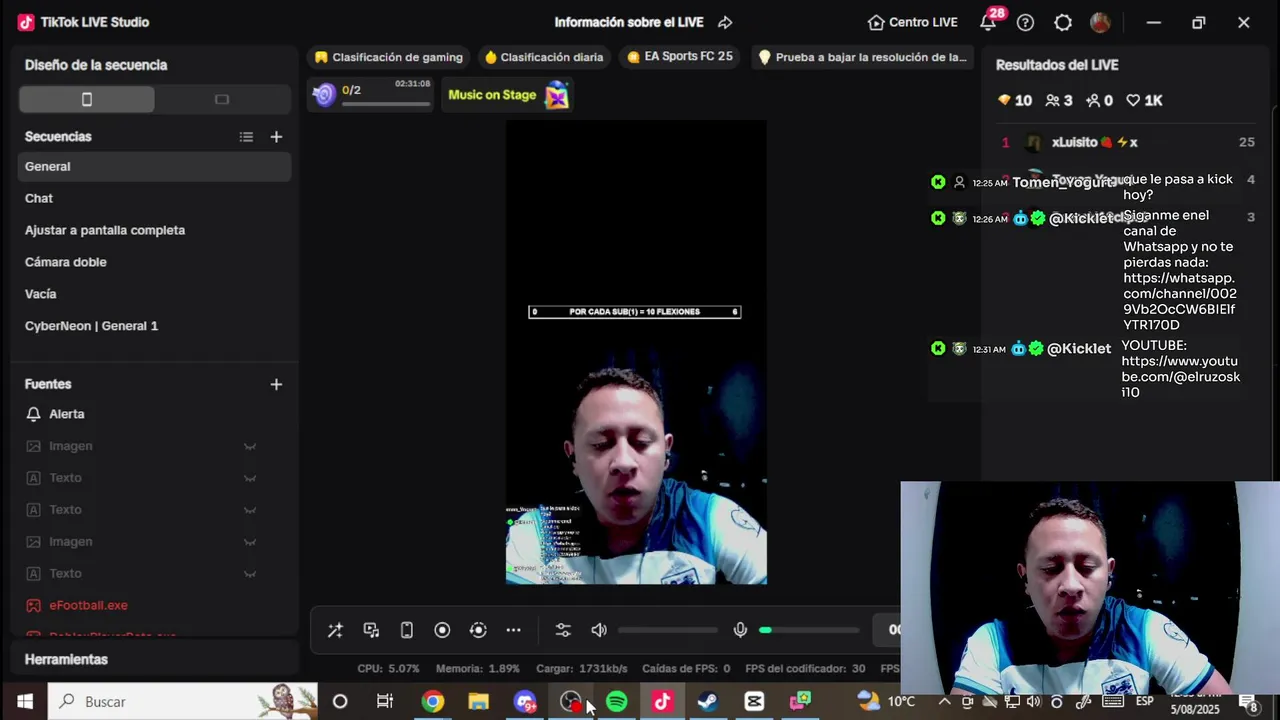Image resolution: width=1280 pixels, height=720 pixels.
Task: Open the replay capture circle tool
Action: (x=478, y=630)
